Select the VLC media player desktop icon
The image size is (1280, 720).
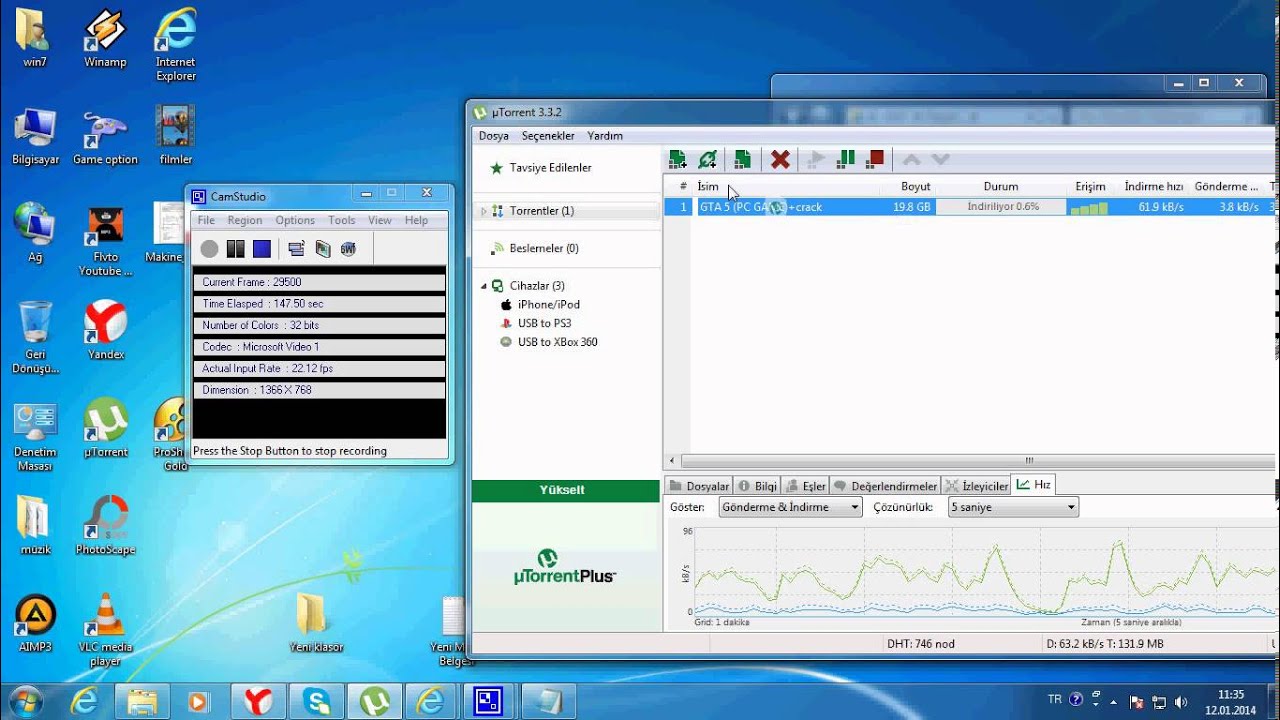tap(105, 630)
